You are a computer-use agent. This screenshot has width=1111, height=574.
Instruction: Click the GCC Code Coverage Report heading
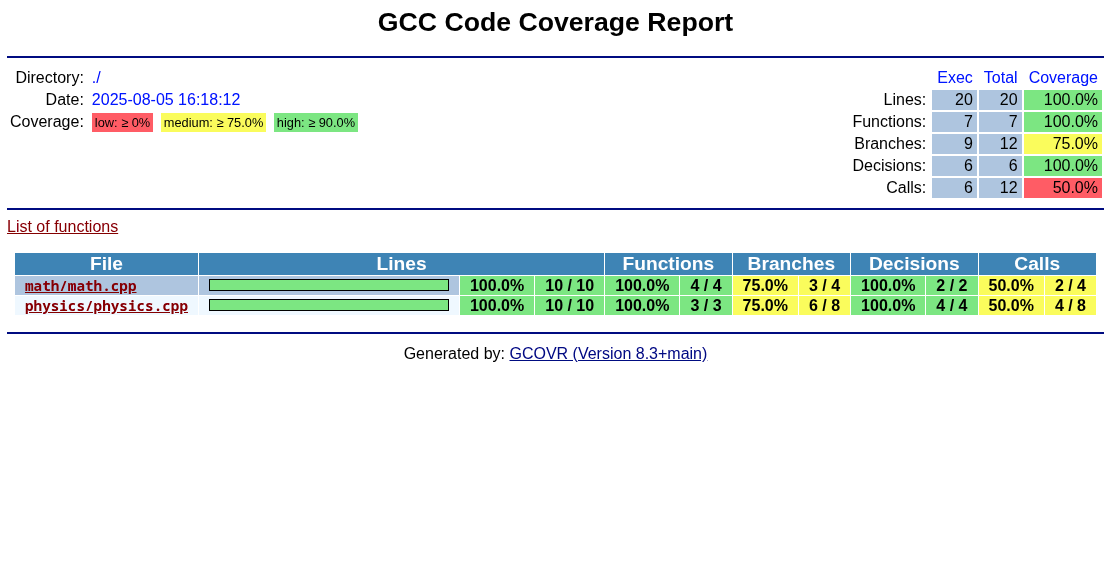(555, 22)
